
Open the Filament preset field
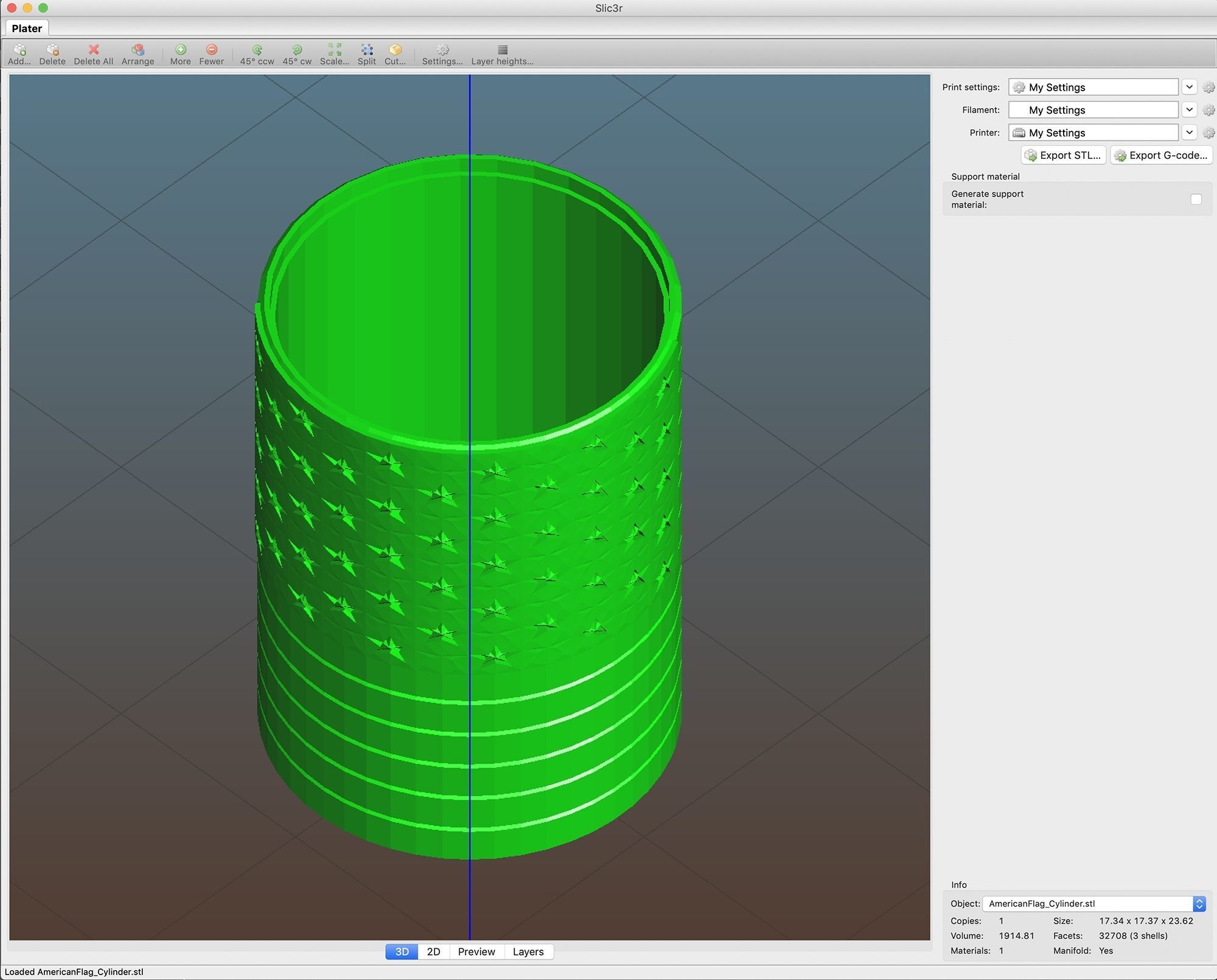[x=1093, y=109]
